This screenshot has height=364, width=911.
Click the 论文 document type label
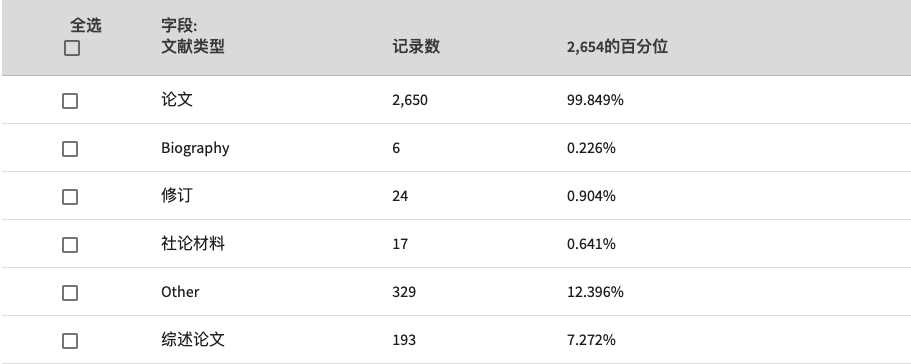coord(177,100)
